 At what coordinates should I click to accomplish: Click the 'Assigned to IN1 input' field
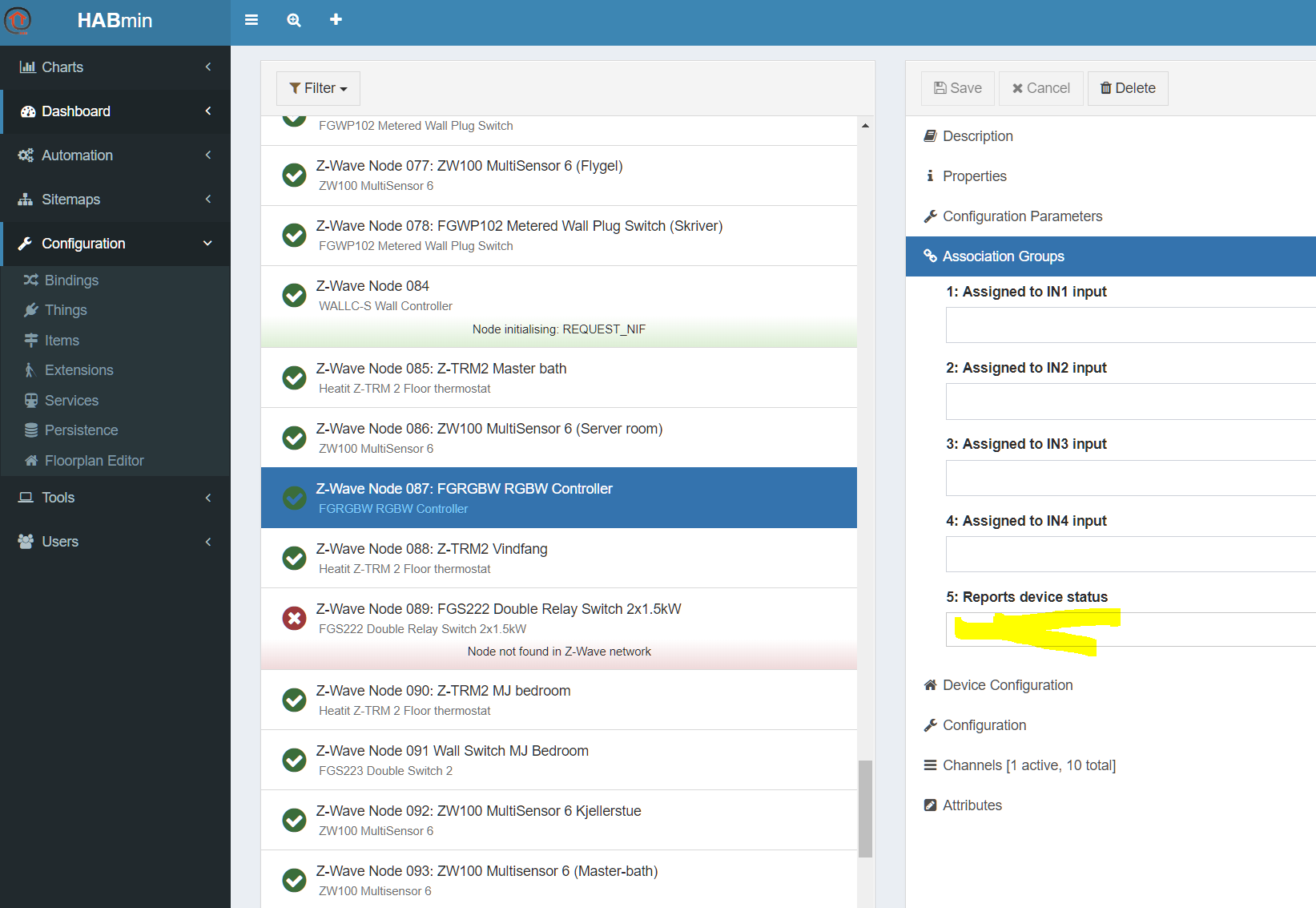tap(1129, 325)
